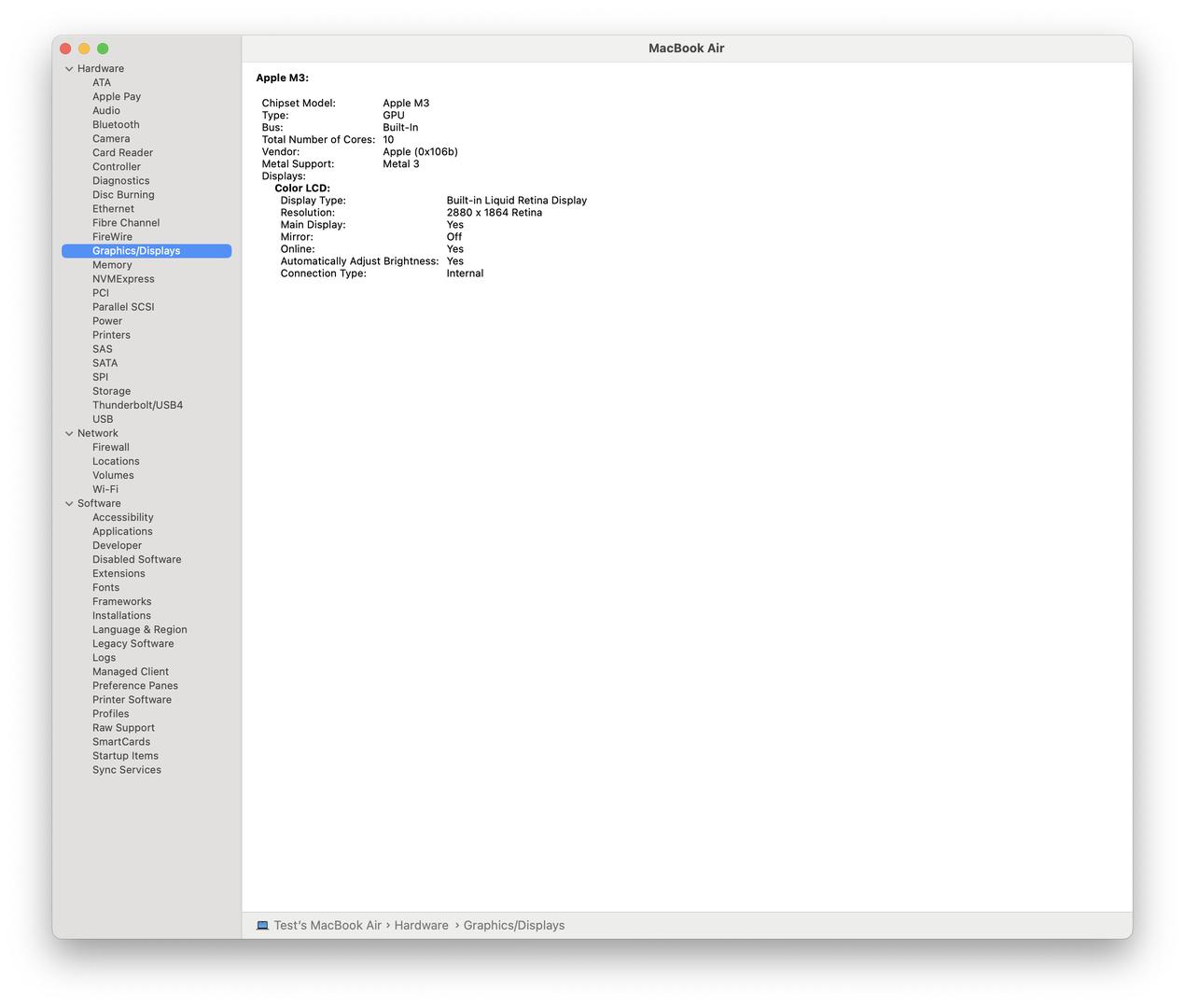Select Language & Region entry
Image resolution: width=1185 pixels, height=1008 pixels.
139,629
